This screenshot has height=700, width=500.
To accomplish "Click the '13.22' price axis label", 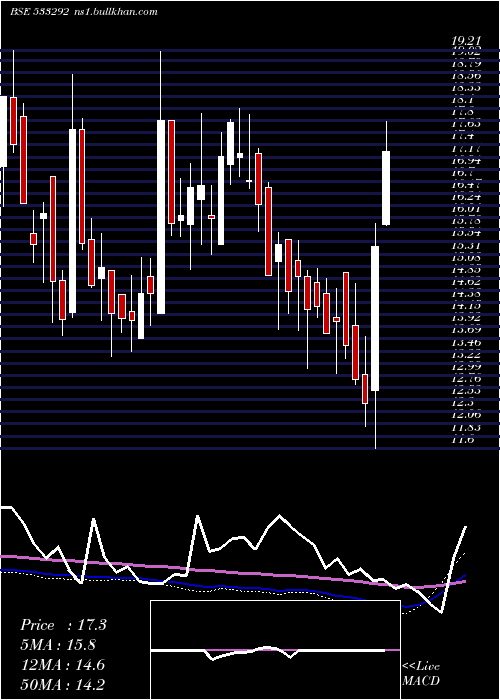I will 466,355.
